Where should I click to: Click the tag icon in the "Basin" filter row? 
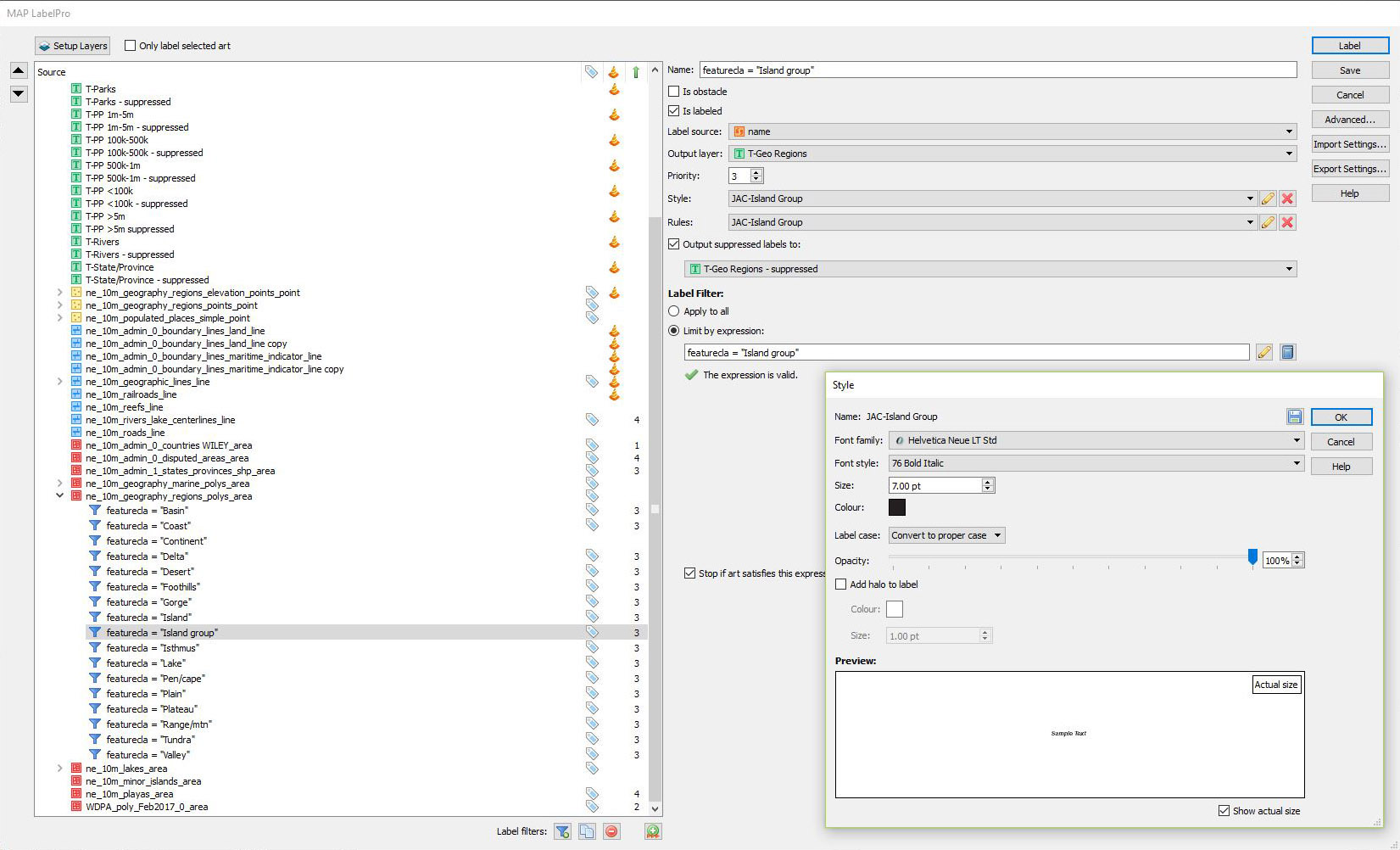592,511
